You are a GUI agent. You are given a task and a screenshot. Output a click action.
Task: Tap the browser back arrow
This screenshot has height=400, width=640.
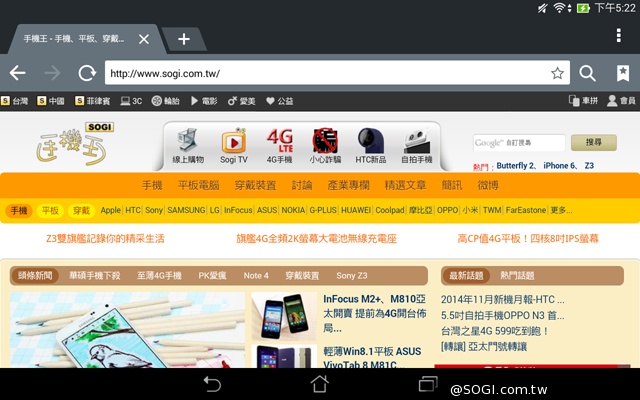pos(18,73)
